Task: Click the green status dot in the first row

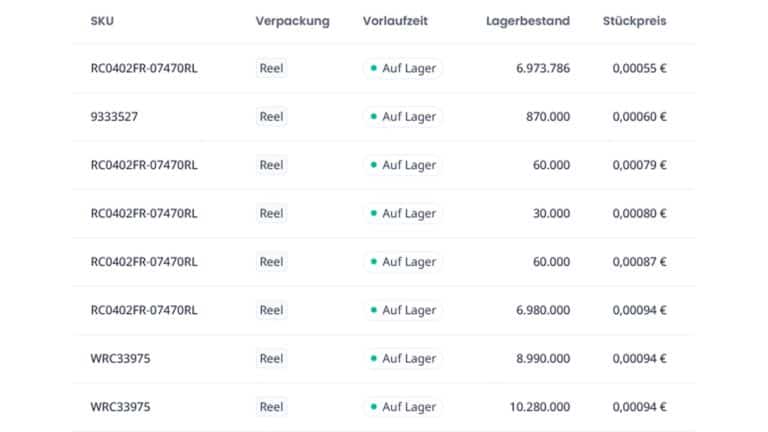Action: (x=374, y=68)
